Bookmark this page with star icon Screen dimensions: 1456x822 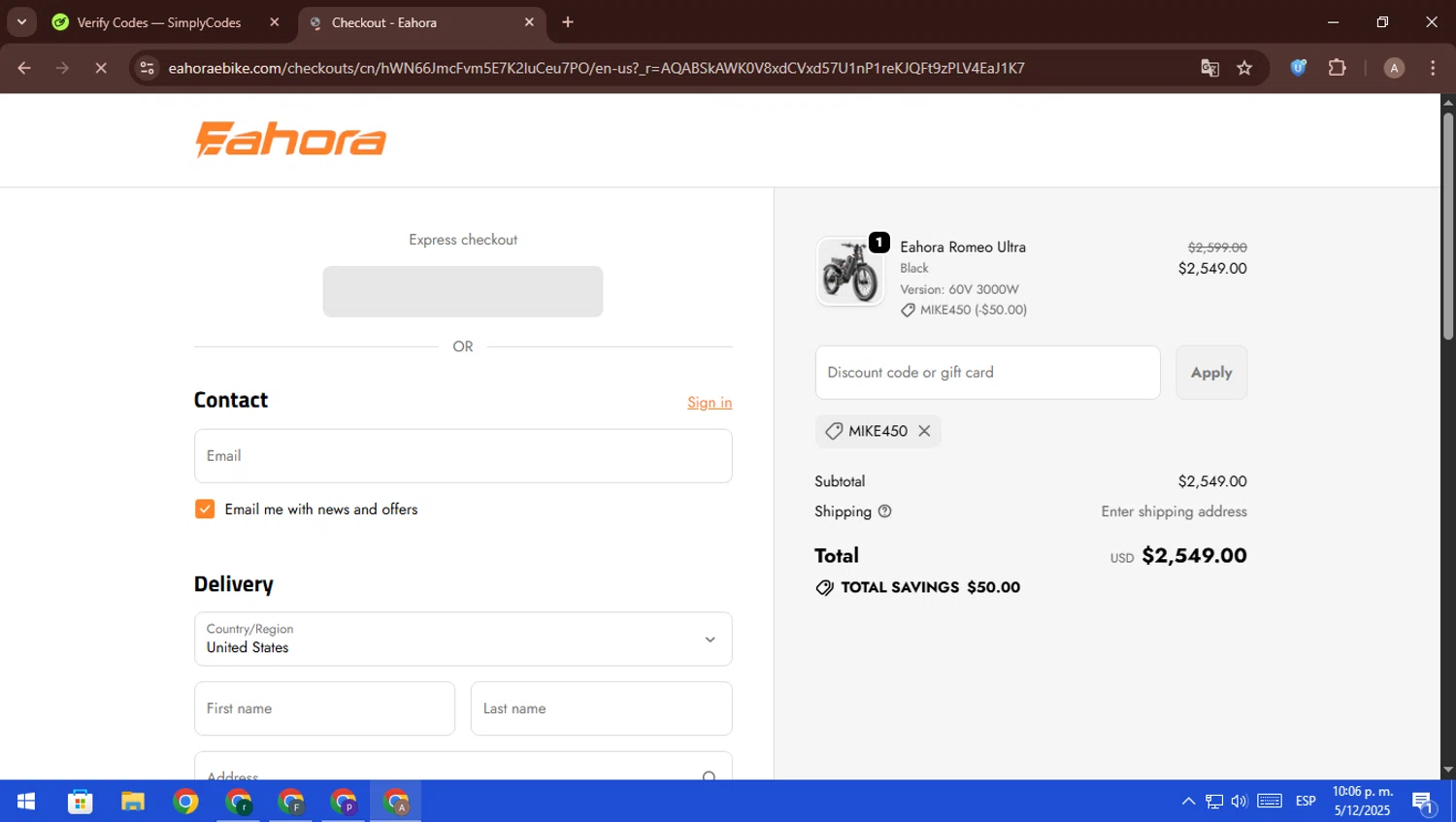[x=1244, y=68]
